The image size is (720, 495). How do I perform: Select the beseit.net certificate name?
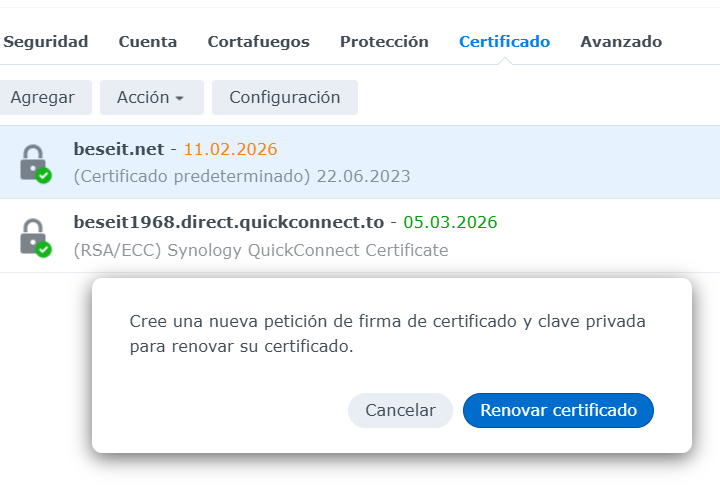(x=118, y=149)
